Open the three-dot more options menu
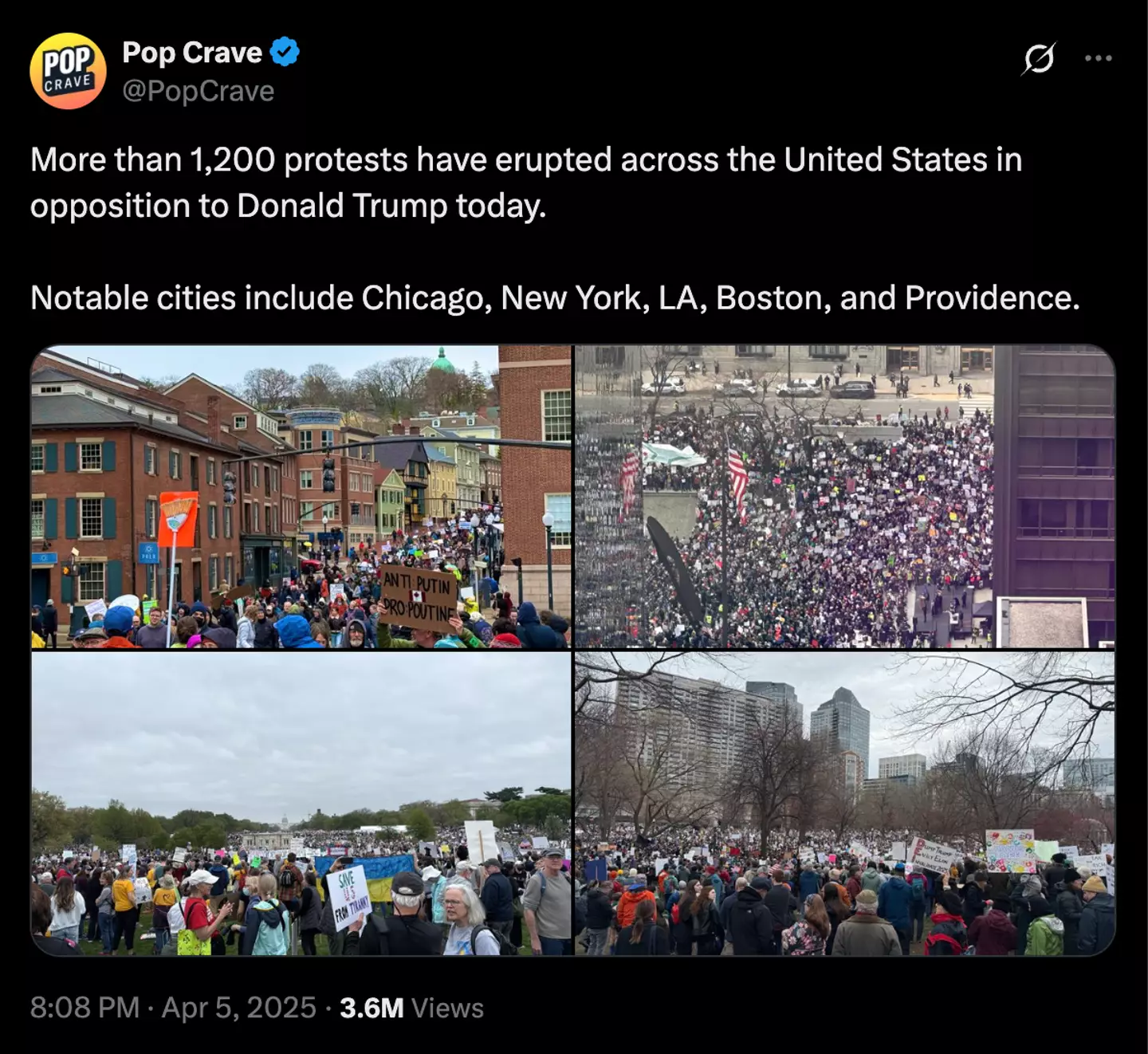1148x1054 pixels. click(1098, 58)
